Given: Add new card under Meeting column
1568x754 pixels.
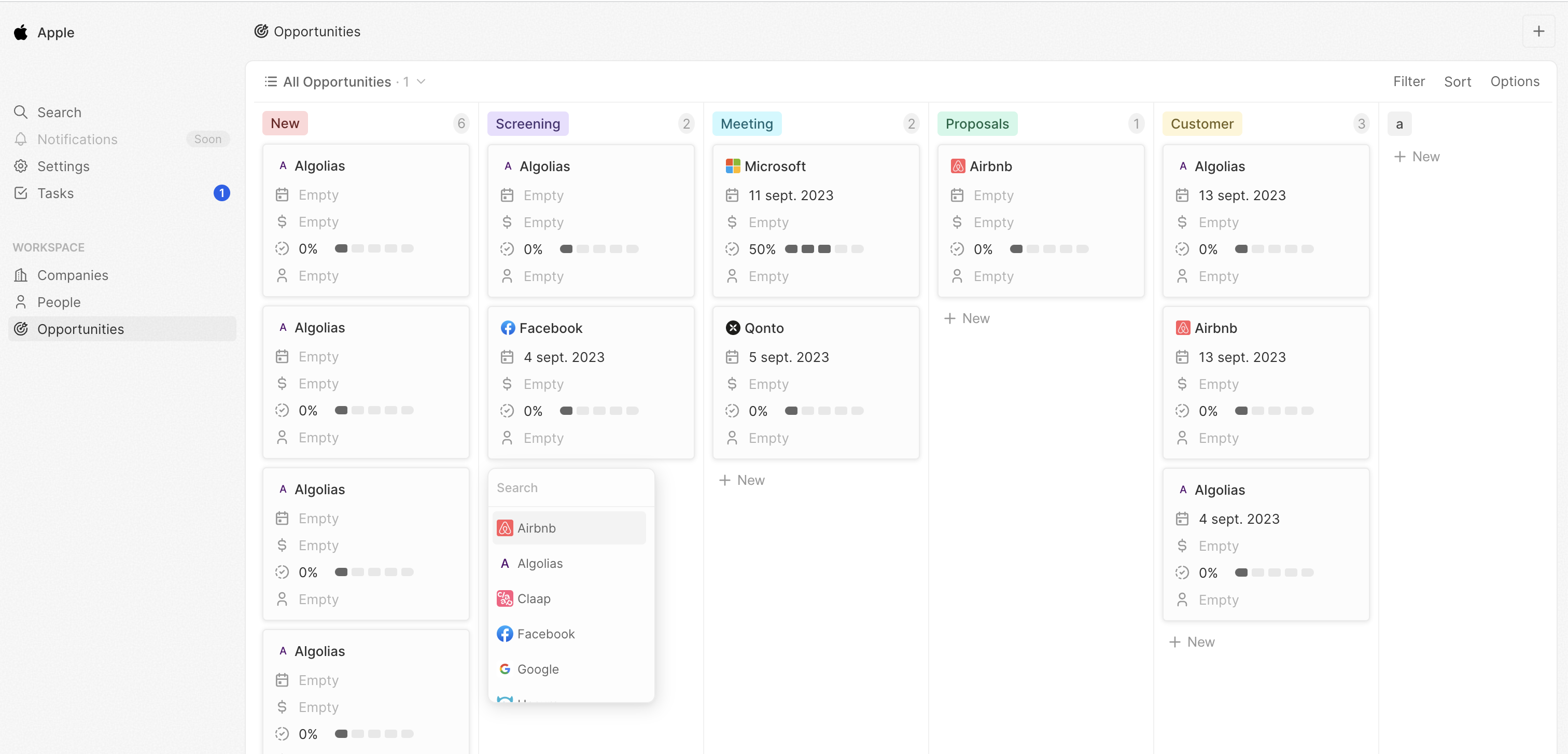Looking at the screenshot, I should pos(741,480).
